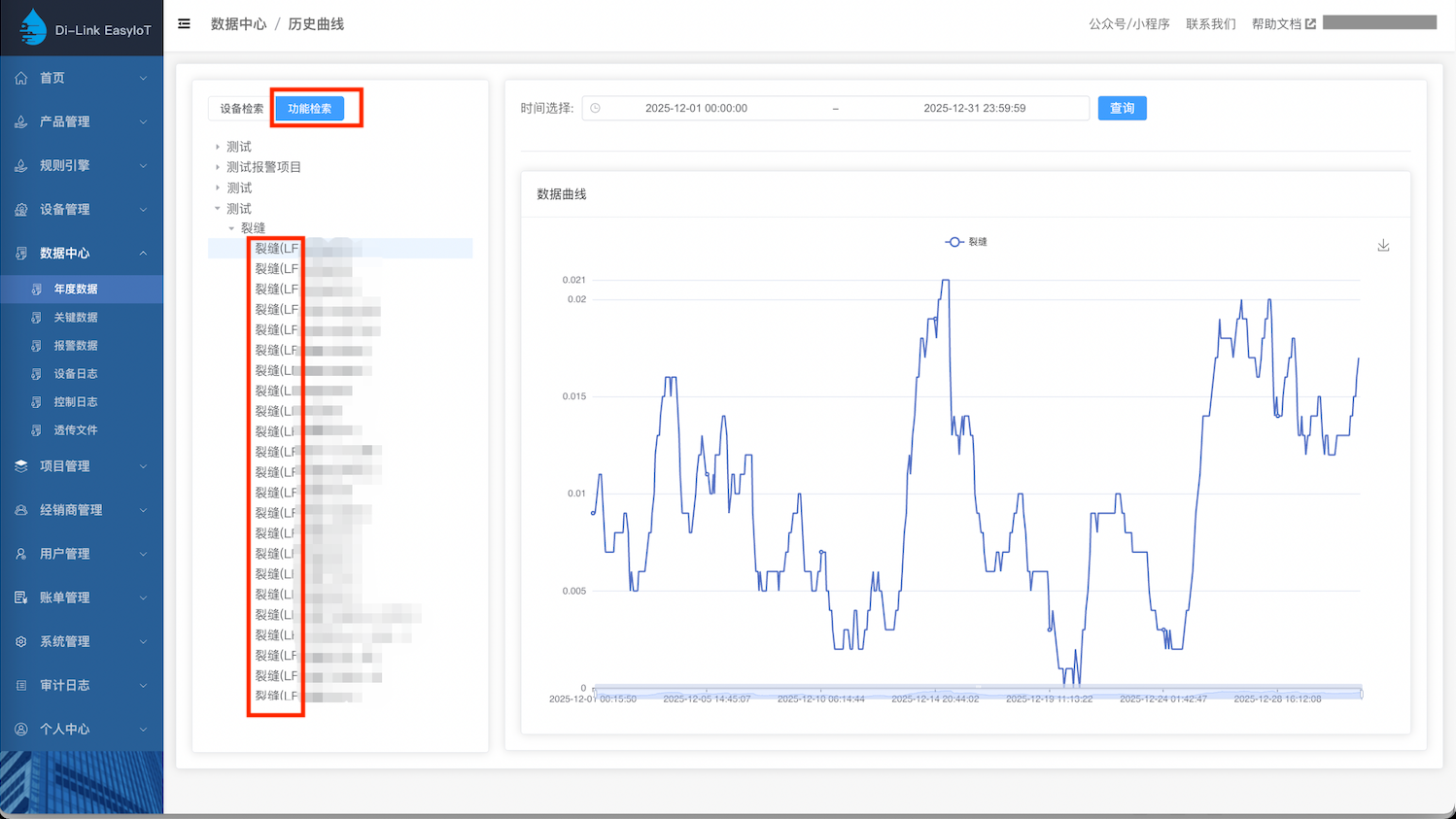Click the start date field 2025-12-01 00:00:00

point(696,109)
